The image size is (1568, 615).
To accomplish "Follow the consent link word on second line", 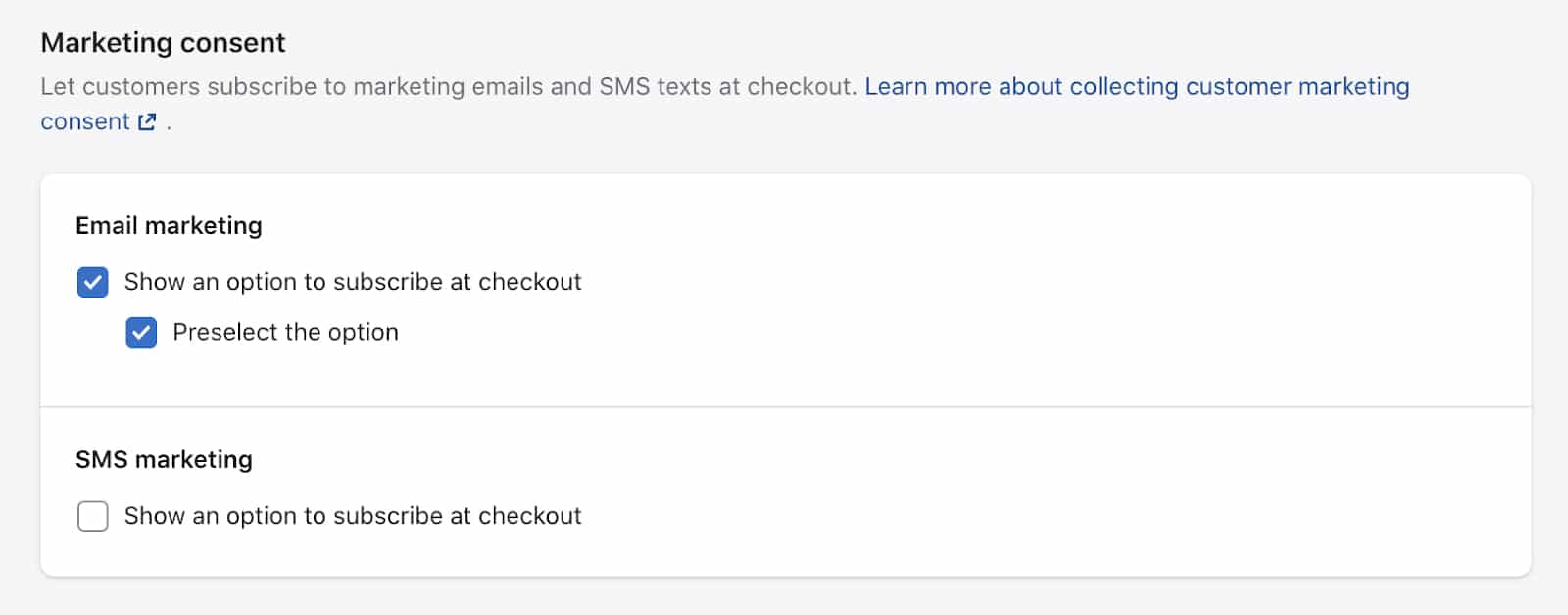I will click(x=85, y=121).
